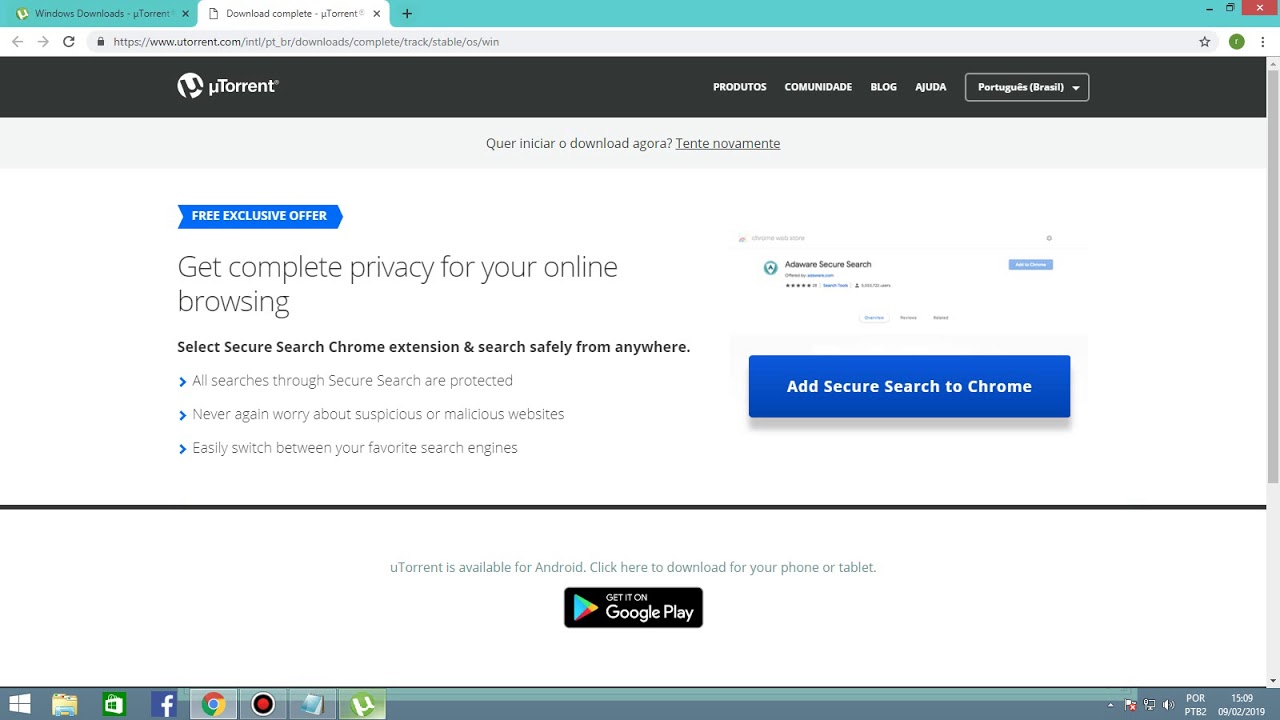Open PRODUTOS menu

pyautogui.click(x=740, y=87)
